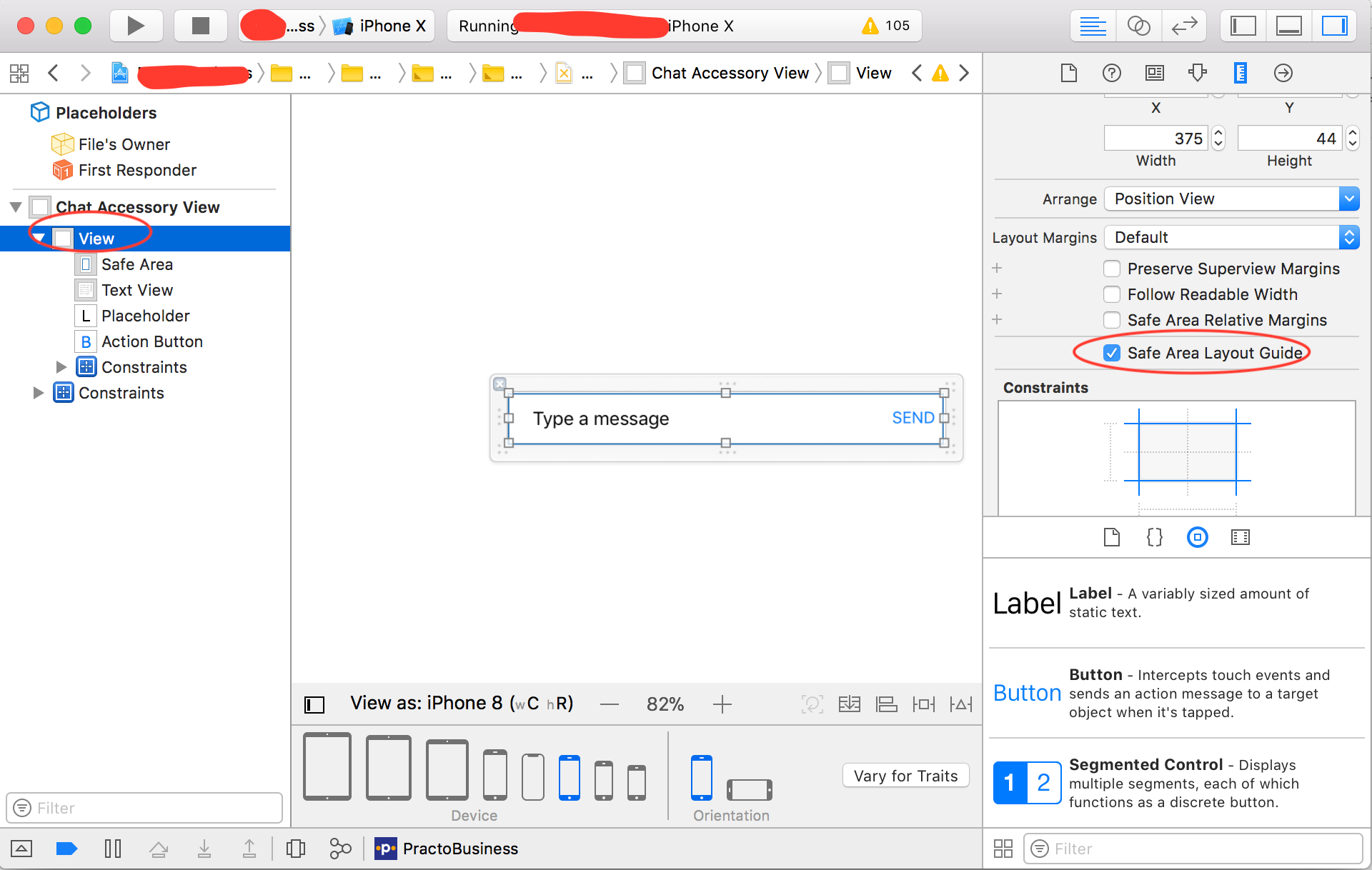Check Preserve Superview Margins
Image resolution: width=1372 pixels, height=870 pixels.
tap(1112, 269)
